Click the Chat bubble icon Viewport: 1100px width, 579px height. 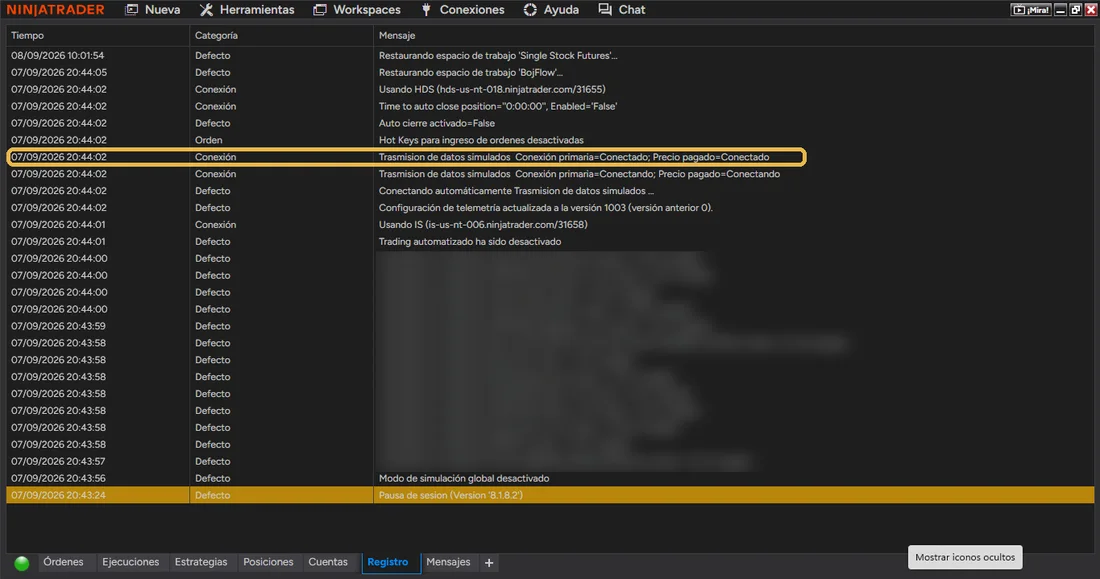click(605, 10)
